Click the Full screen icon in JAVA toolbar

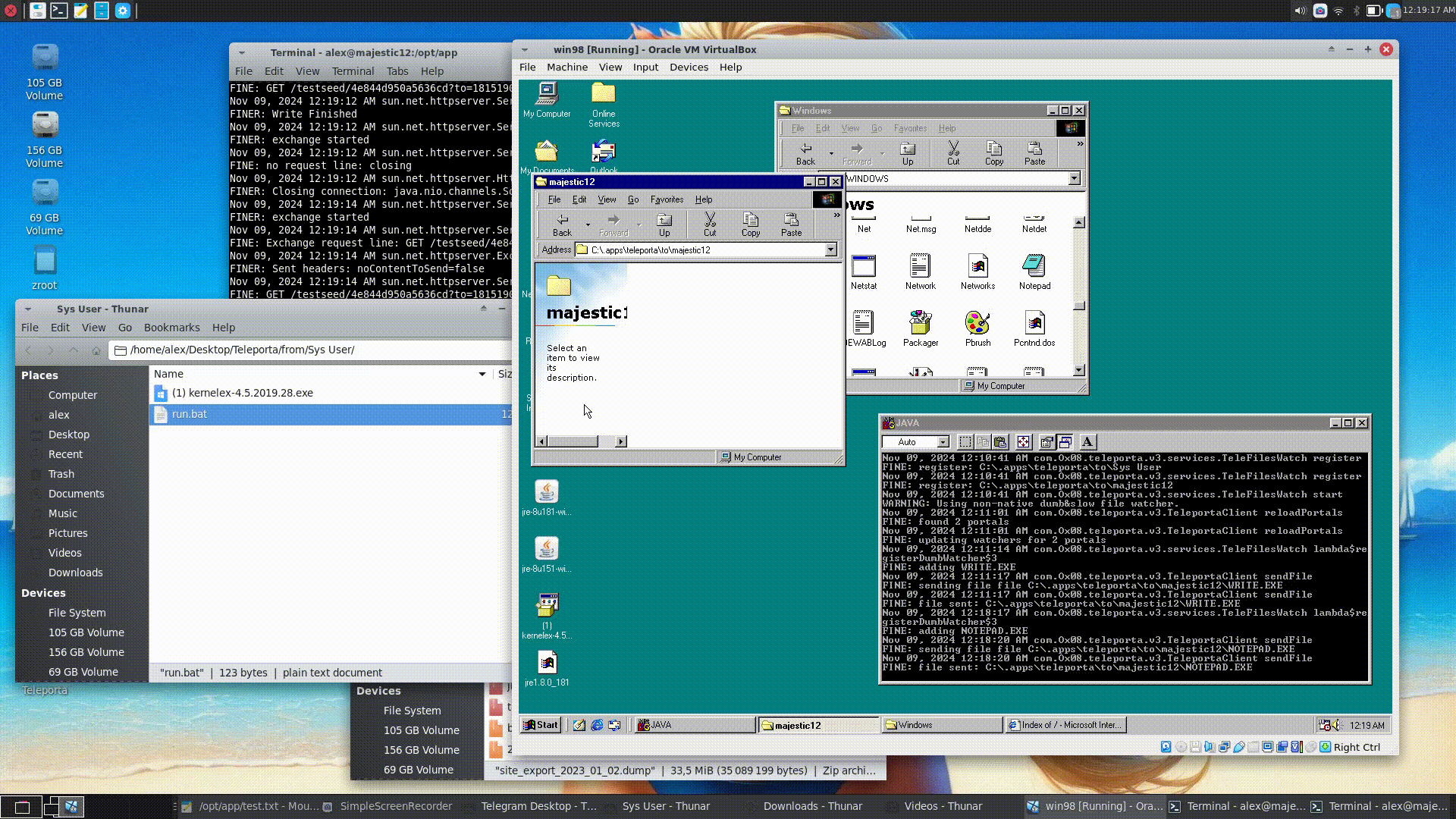coord(1023,442)
